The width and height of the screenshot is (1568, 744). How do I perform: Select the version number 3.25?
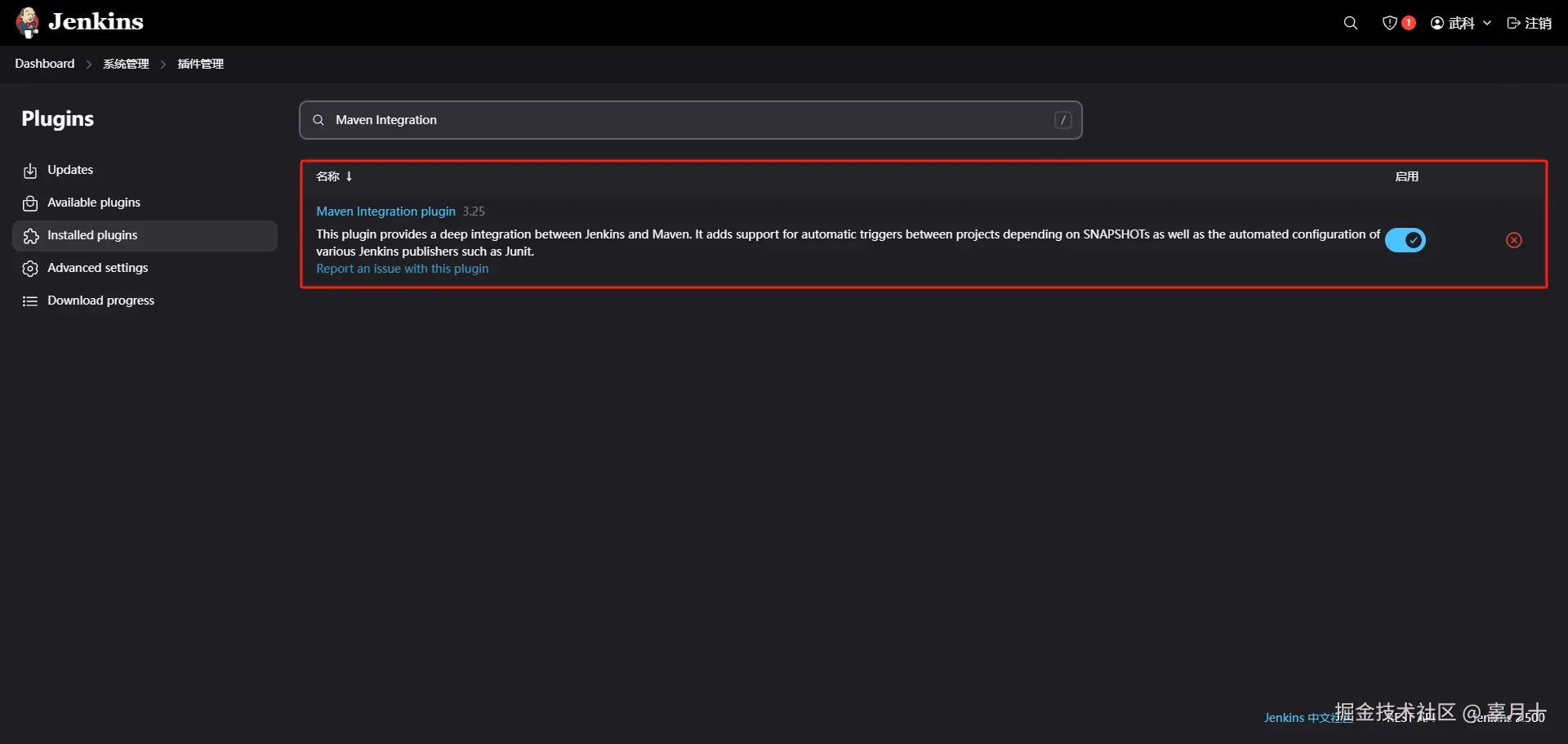[474, 212]
